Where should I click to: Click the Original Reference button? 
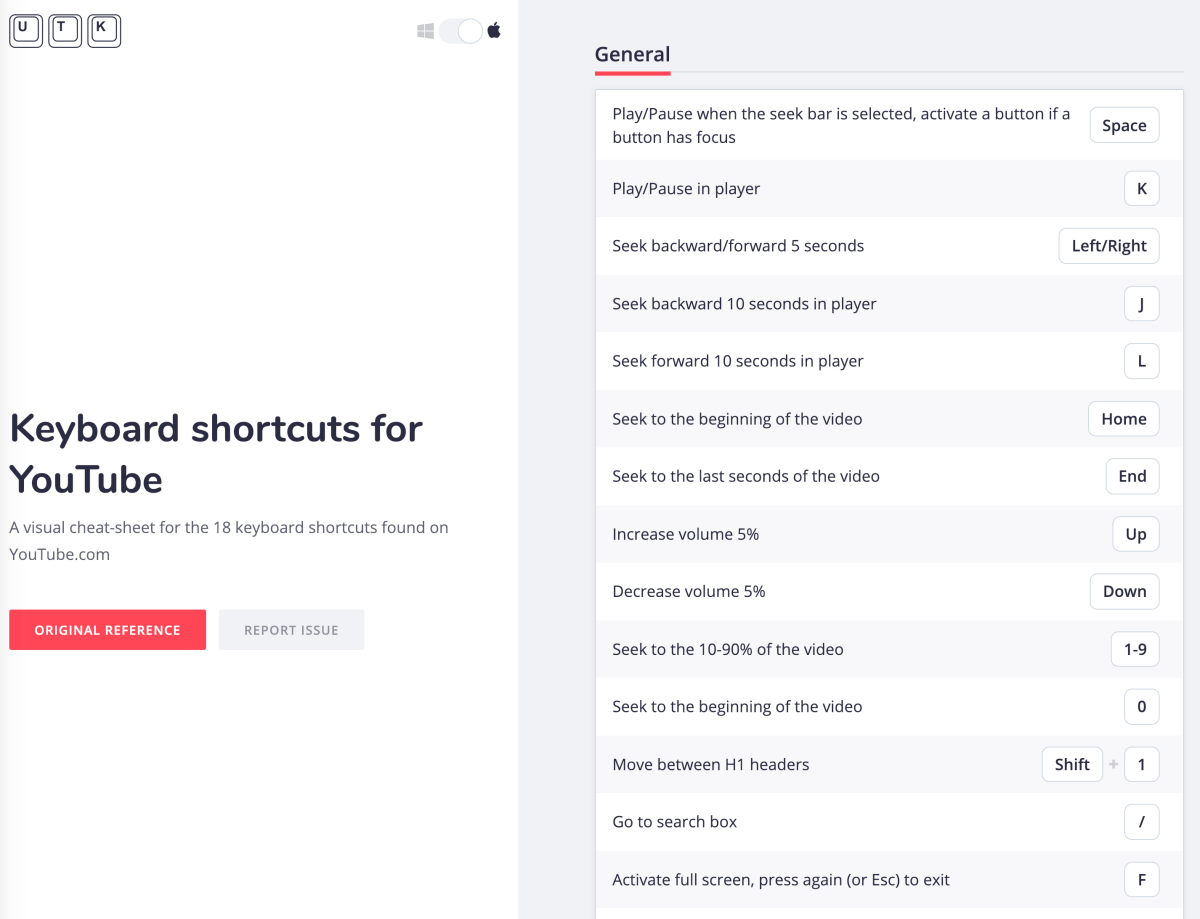coord(107,630)
